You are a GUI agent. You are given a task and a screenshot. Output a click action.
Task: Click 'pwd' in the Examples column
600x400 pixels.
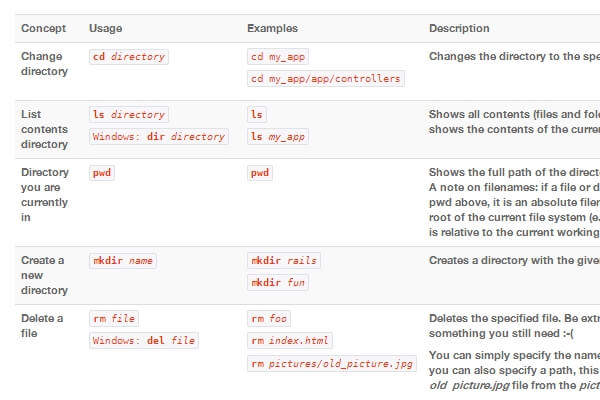[260, 173]
